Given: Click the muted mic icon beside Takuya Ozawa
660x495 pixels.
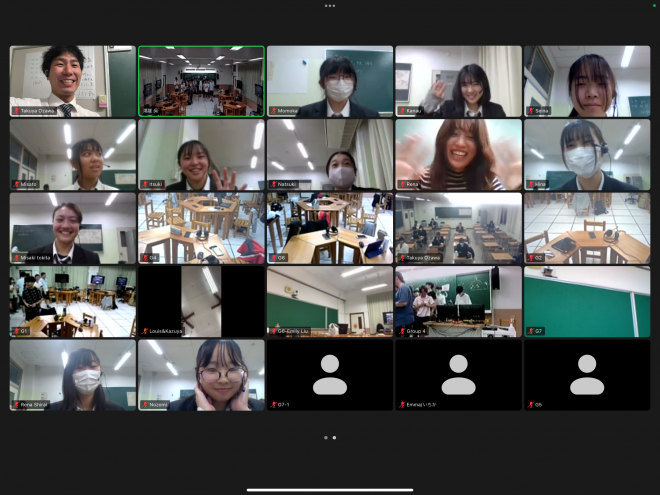Looking at the screenshot, I should [16, 111].
